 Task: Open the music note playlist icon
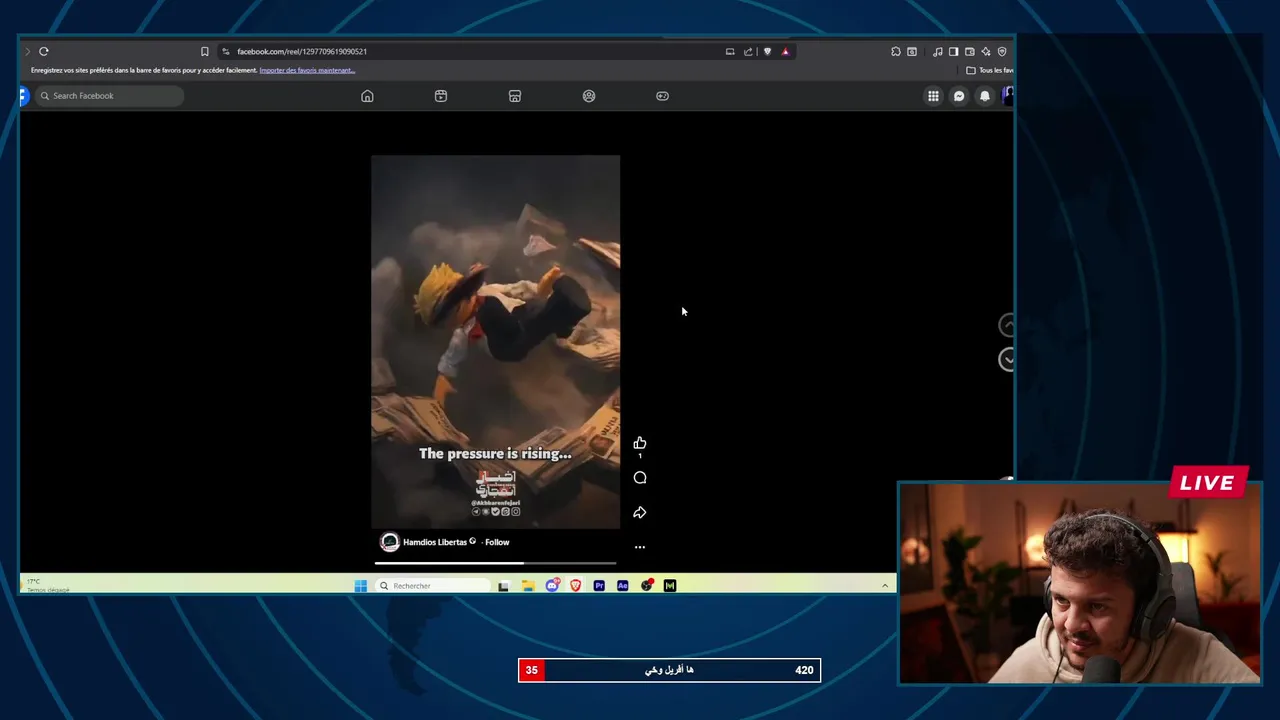(937, 51)
